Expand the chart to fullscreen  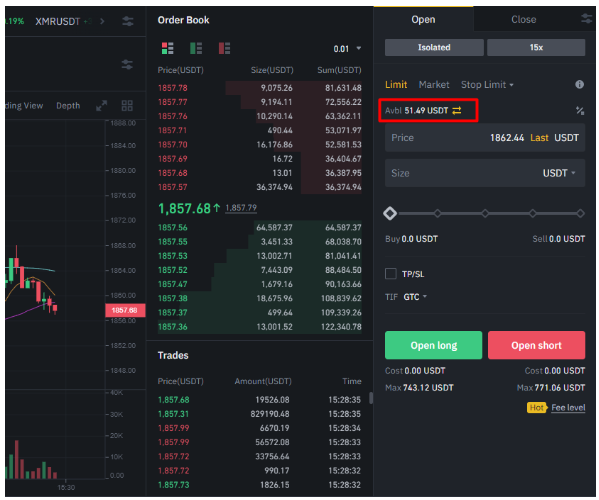[x=102, y=106]
